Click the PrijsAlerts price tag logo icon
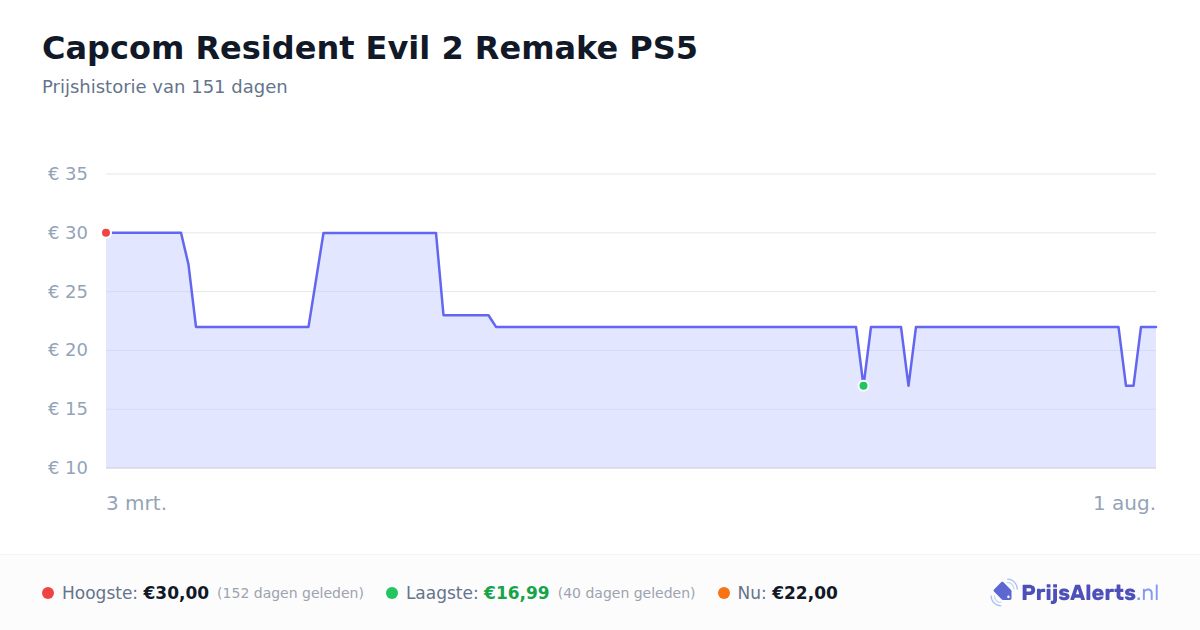This screenshot has width=1200, height=630. point(1003,593)
